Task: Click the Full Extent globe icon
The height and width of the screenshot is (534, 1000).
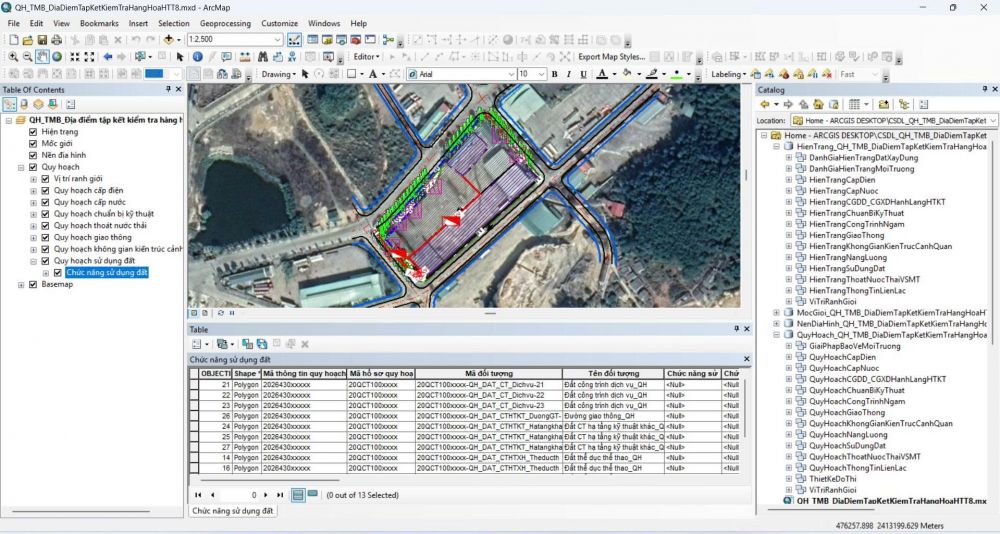Action: [57, 57]
